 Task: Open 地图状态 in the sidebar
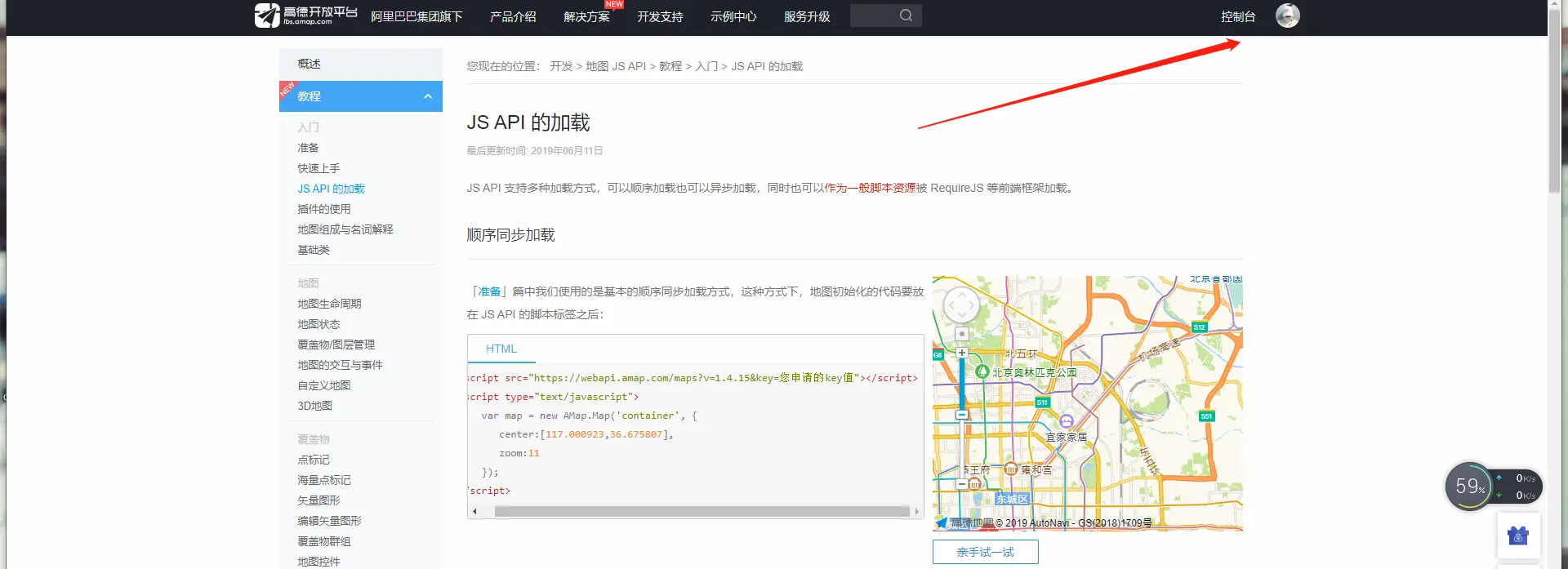click(x=318, y=324)
